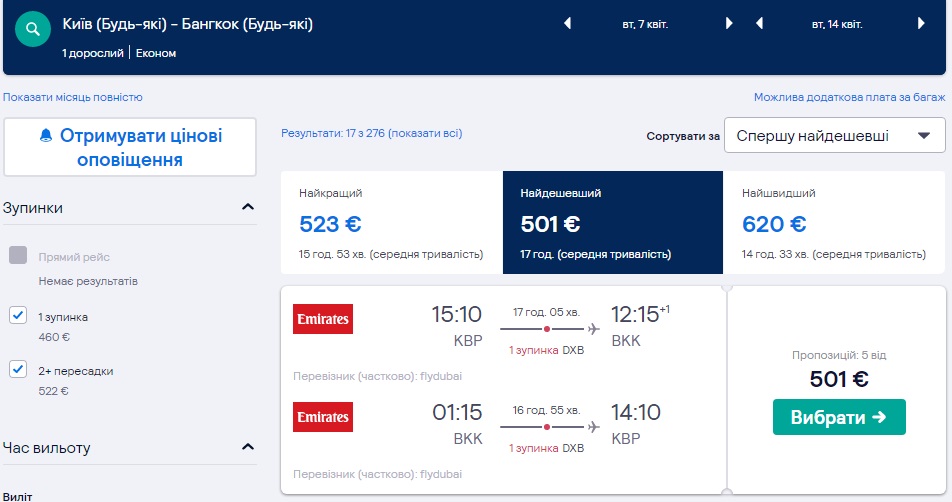Viewport: 952px width, 502px height.
Task: Switch to Найшвидший 620 € tab
Action: tap(834, 222)
